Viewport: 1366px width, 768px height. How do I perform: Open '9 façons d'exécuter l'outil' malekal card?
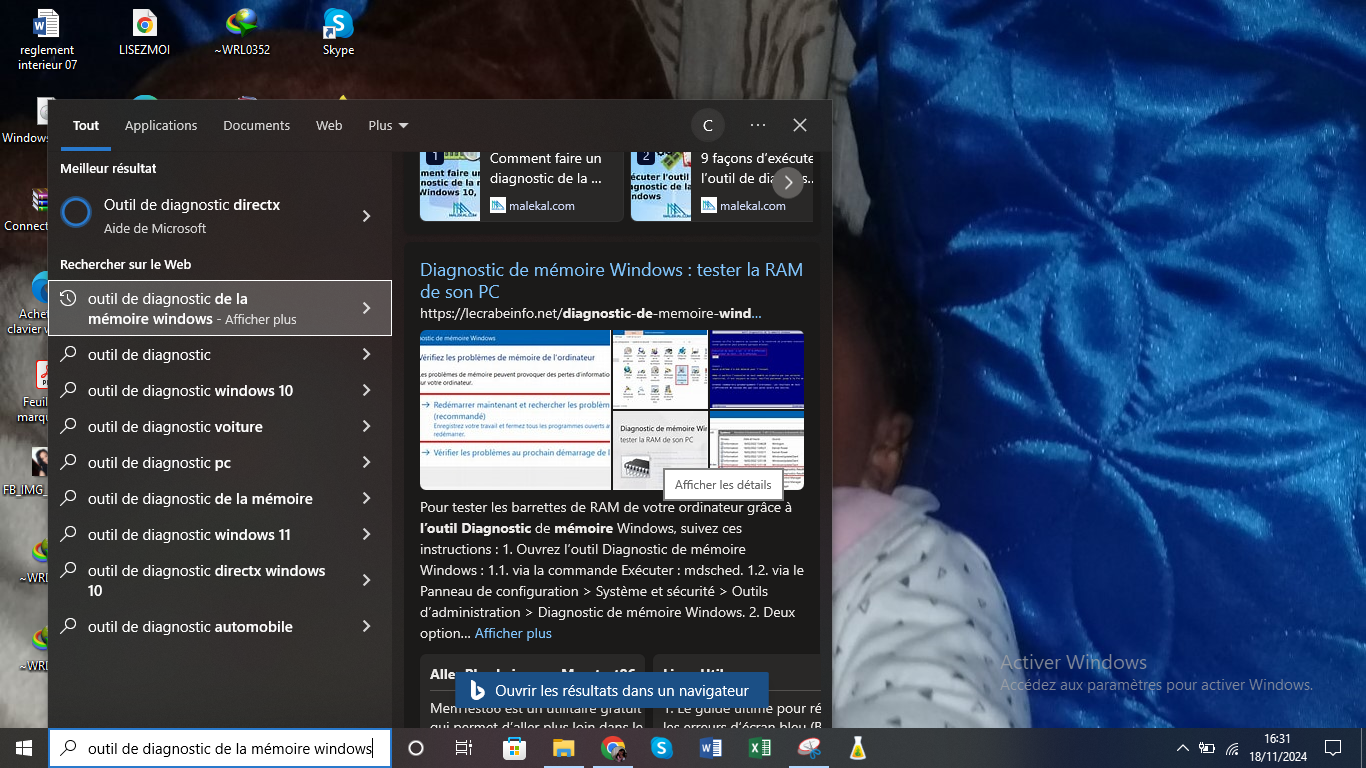722,186
